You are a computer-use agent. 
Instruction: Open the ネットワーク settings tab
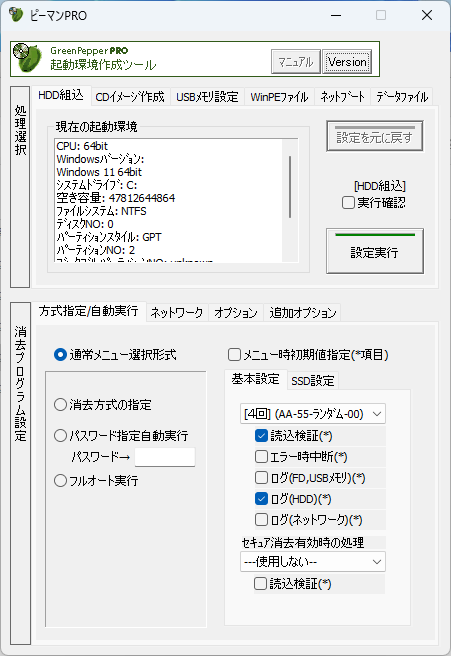coord(177,313)
